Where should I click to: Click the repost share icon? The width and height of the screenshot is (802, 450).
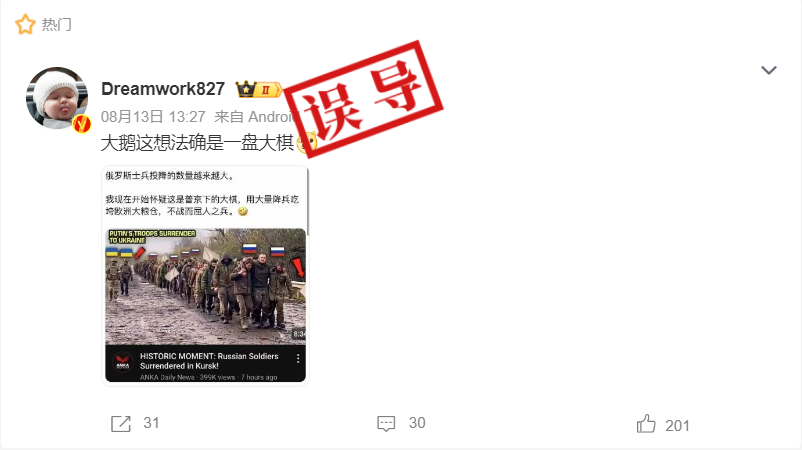[121, 424]
